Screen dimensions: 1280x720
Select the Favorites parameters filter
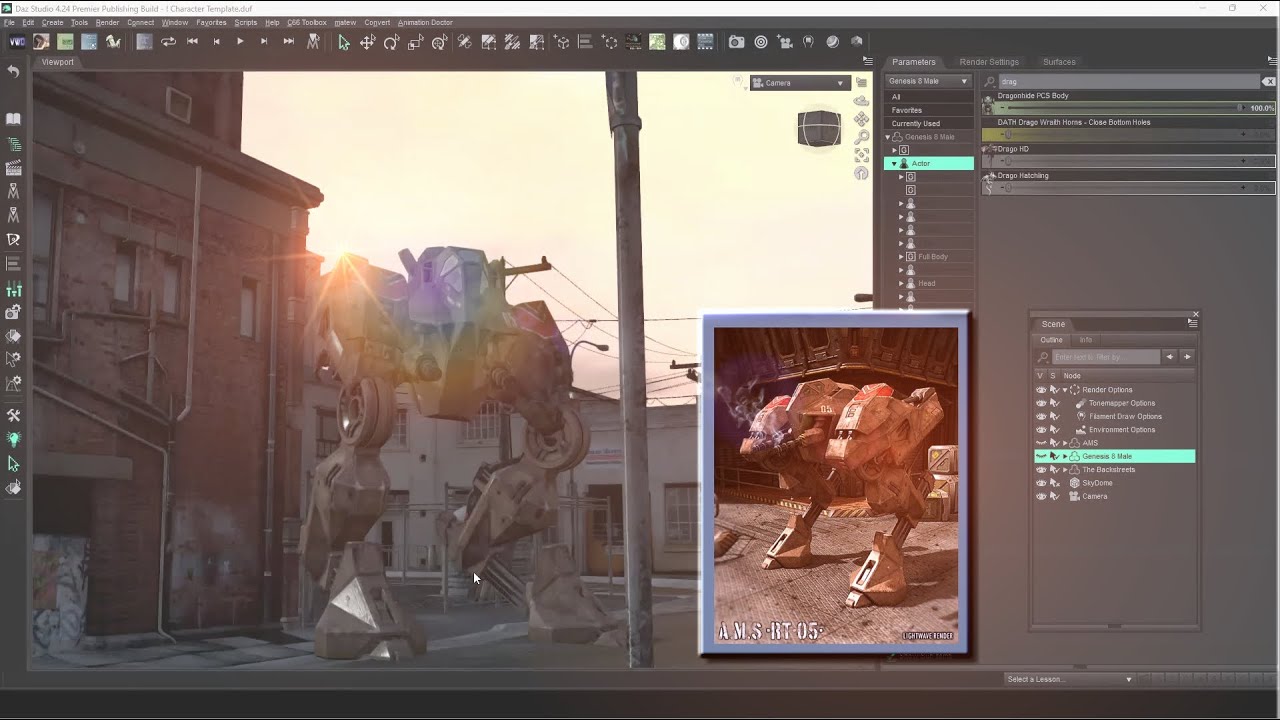click(x=928, y=110)
